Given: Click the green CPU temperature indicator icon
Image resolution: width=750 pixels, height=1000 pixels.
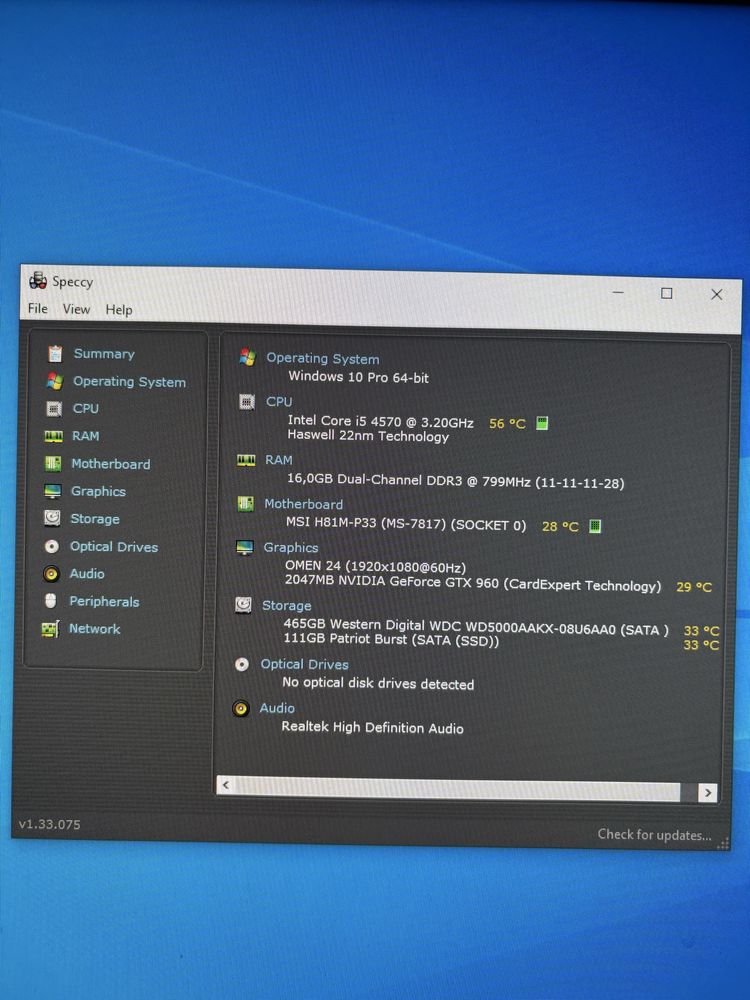Looking at the screenshot, I should tap(542, 423).
